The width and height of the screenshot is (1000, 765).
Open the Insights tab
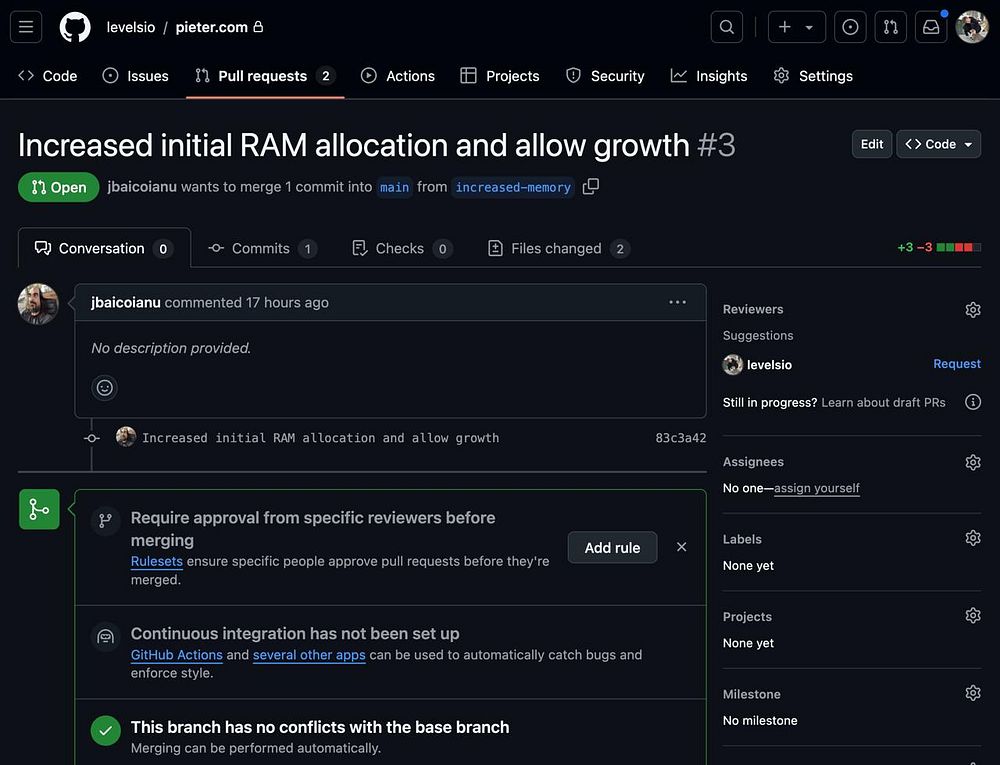[709, 76]
